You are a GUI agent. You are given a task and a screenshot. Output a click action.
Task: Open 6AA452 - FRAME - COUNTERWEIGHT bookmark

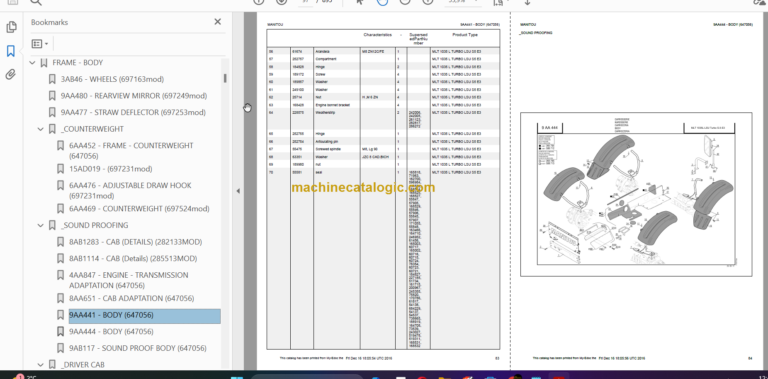(131, 151)
